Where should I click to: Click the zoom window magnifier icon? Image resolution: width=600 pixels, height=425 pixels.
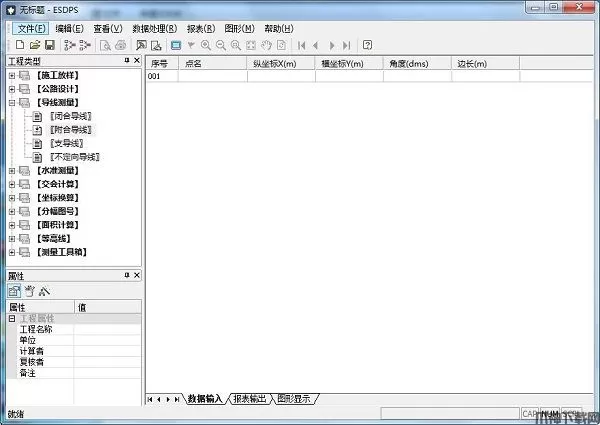236,45
